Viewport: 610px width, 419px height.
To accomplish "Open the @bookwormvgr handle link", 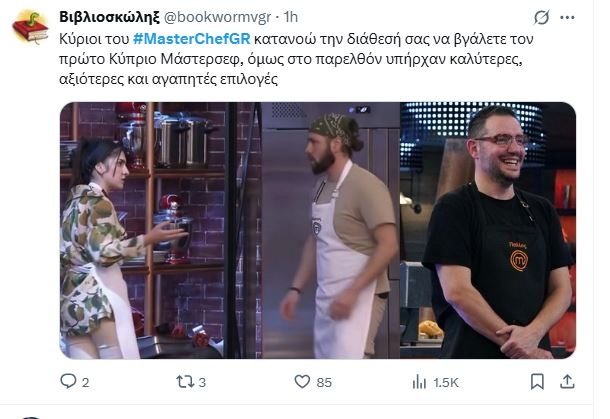I will 217,18.
